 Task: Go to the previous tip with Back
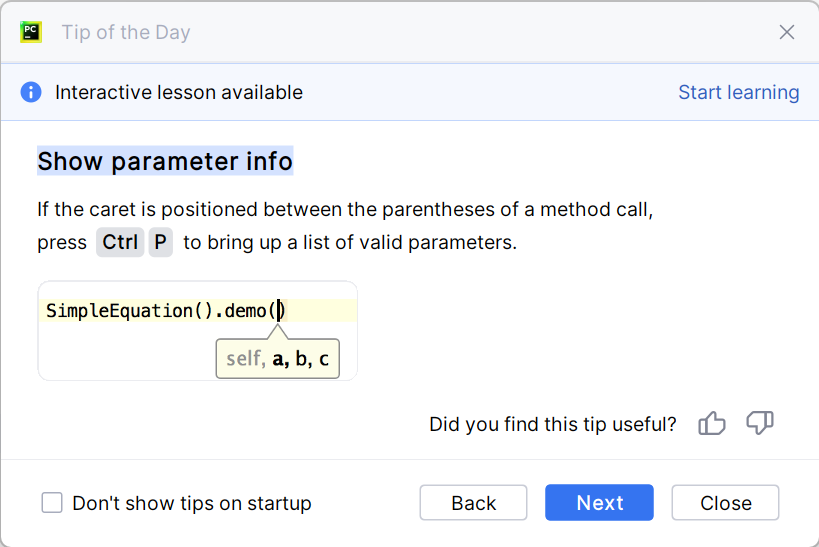(x=473, y=503)
